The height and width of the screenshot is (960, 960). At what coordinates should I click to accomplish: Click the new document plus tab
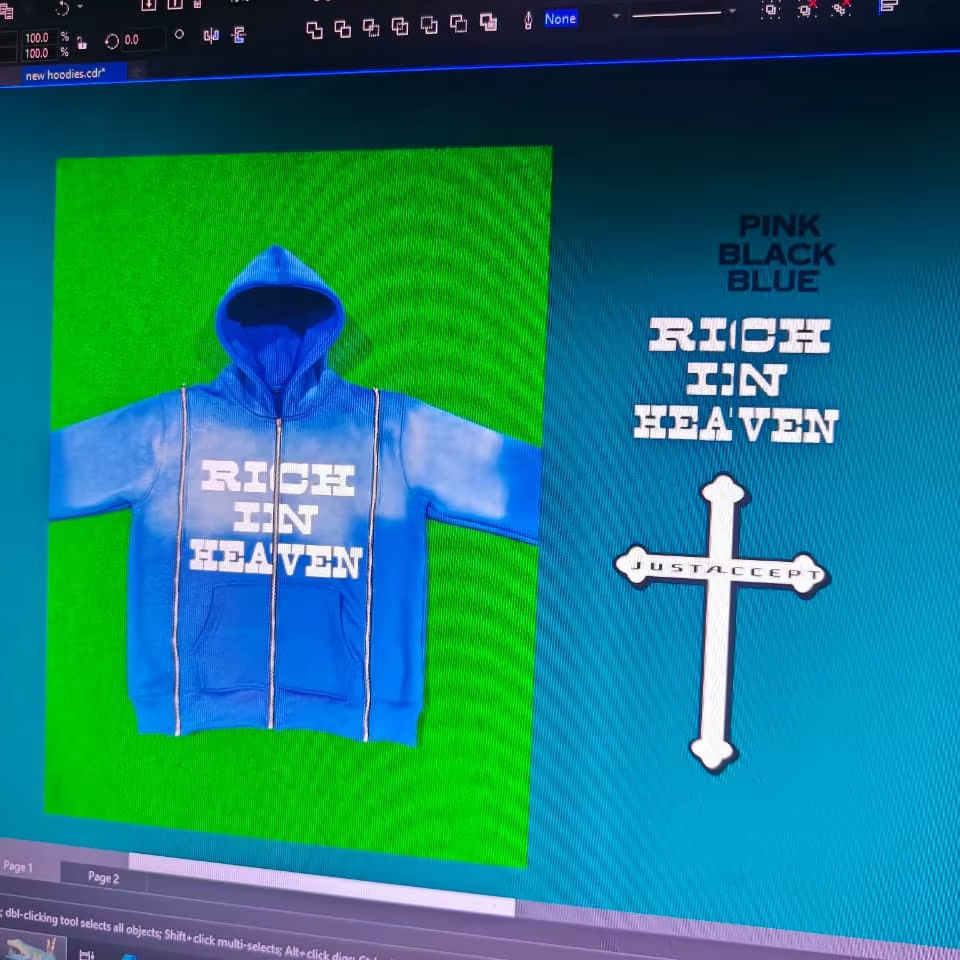point(137,72)
